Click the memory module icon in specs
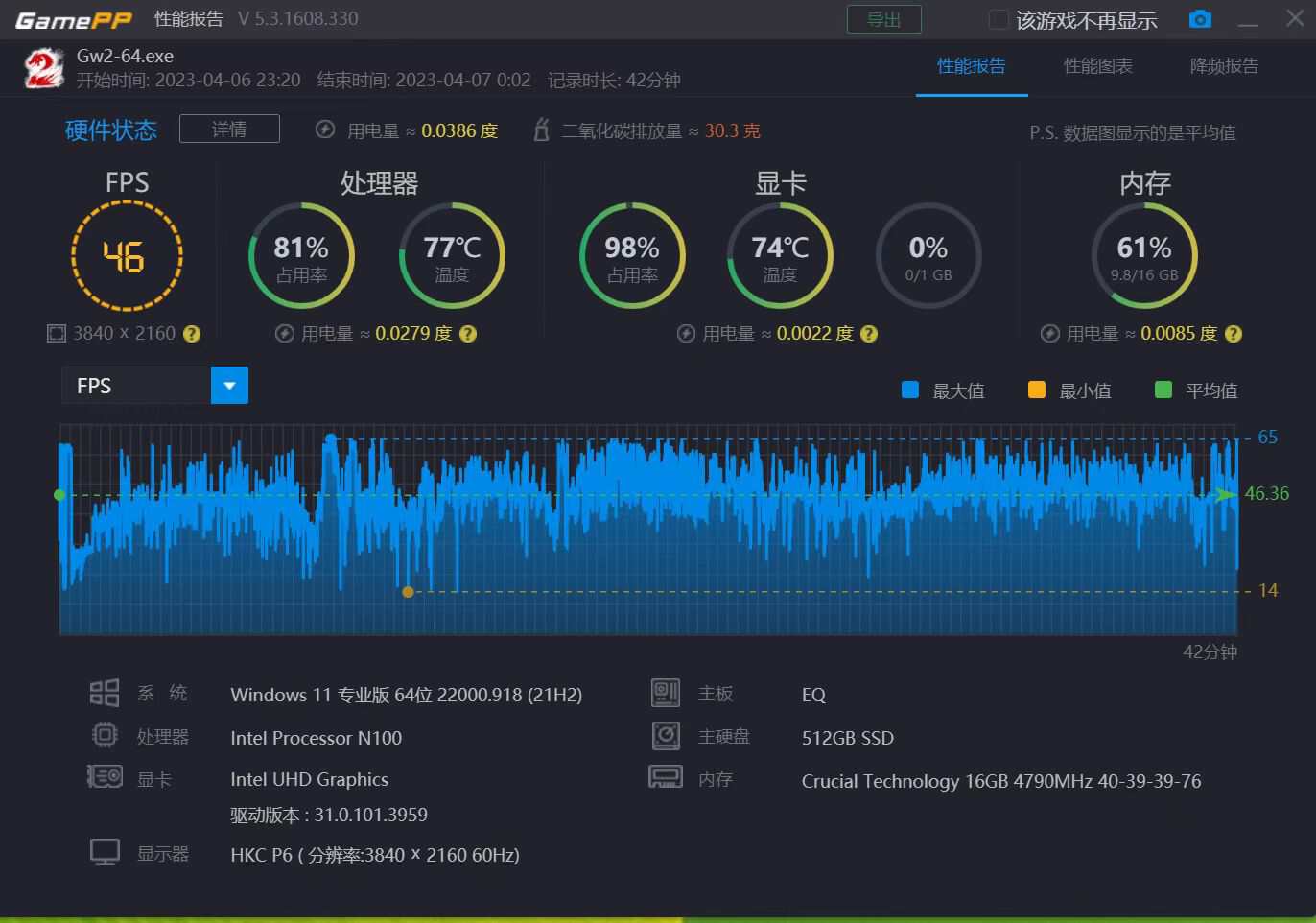 click(666, 777)
